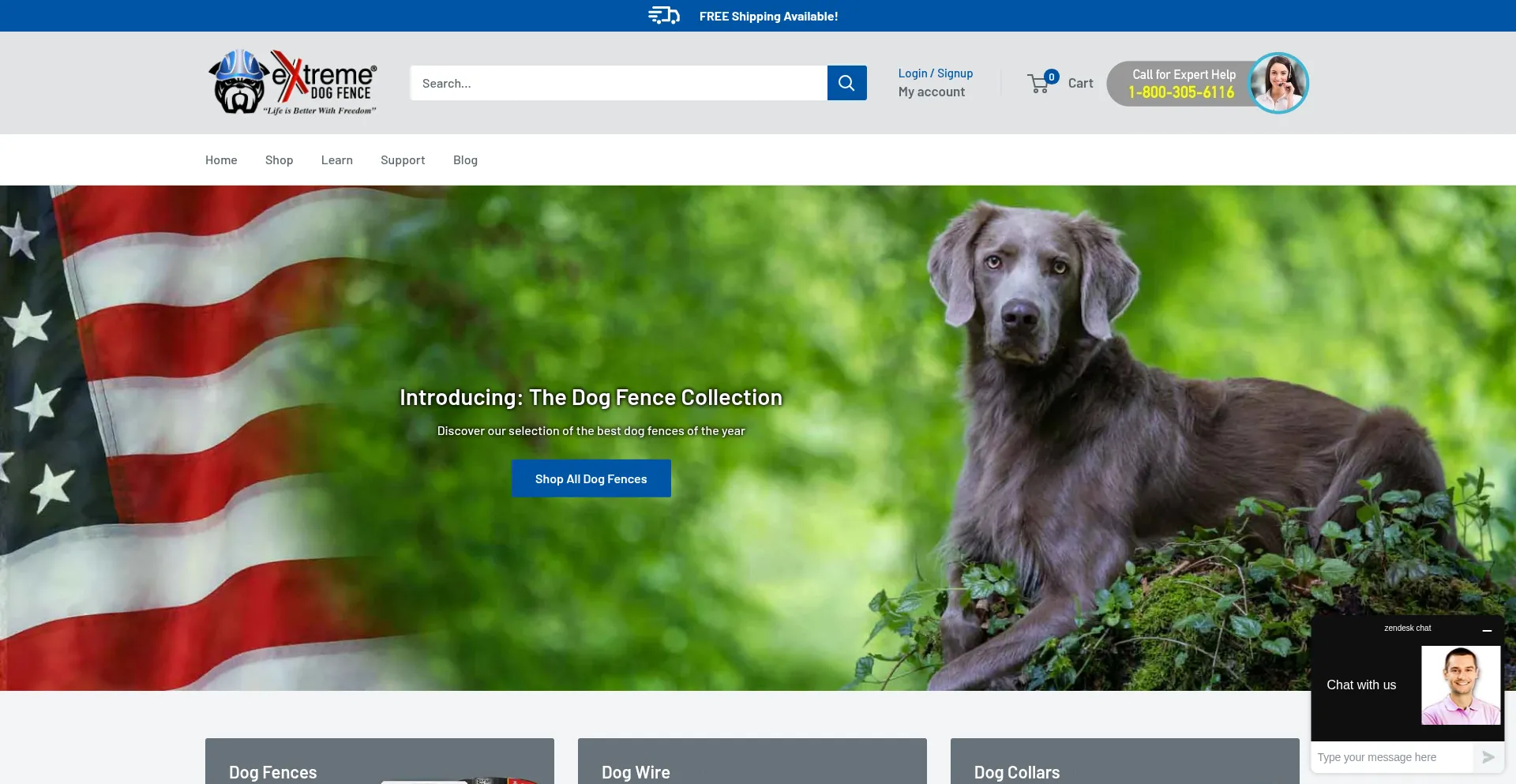
Task: Open the Support menu
Action: click(403, 160)
